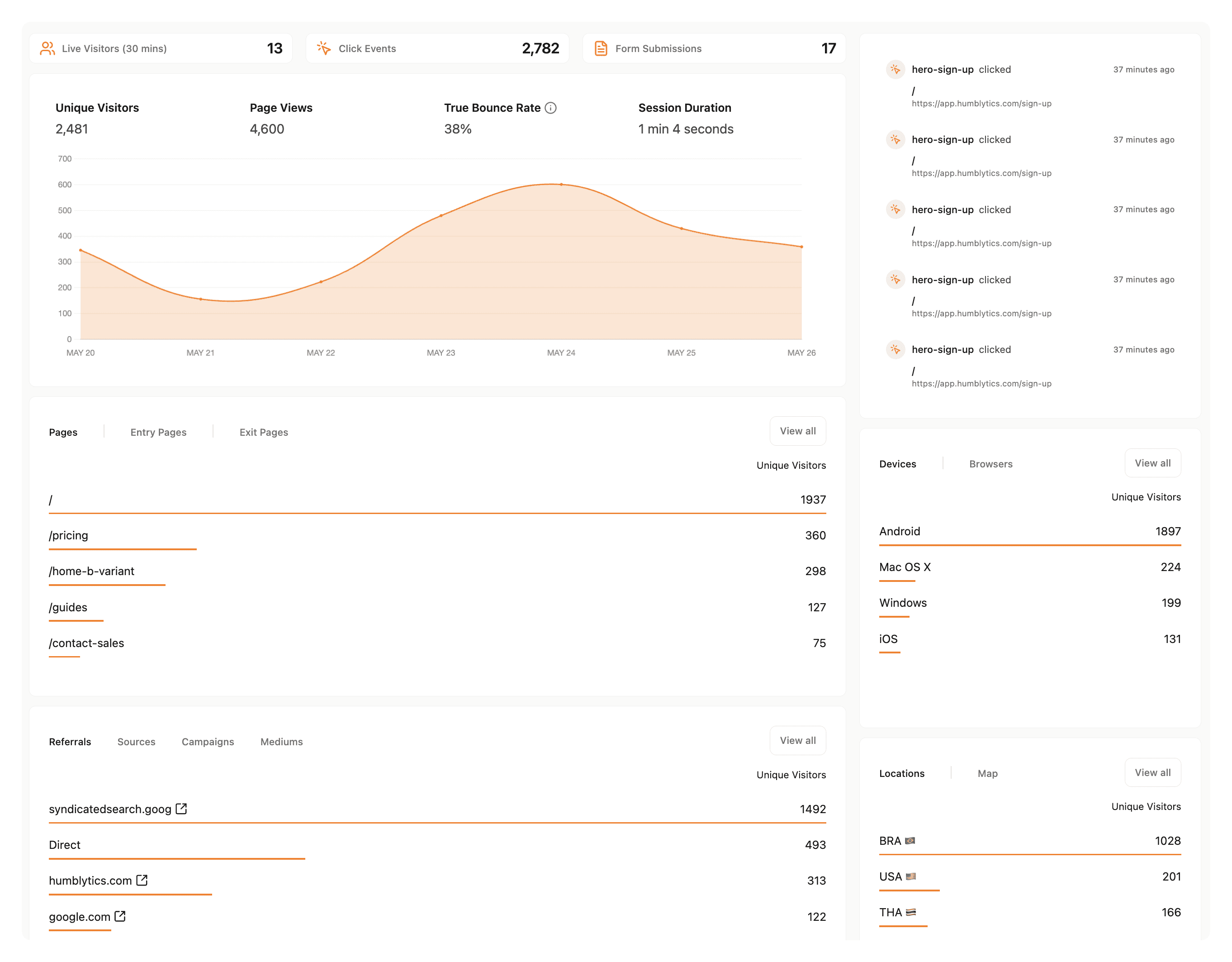Select the Session Duration metric

click(x=685, y=119)
